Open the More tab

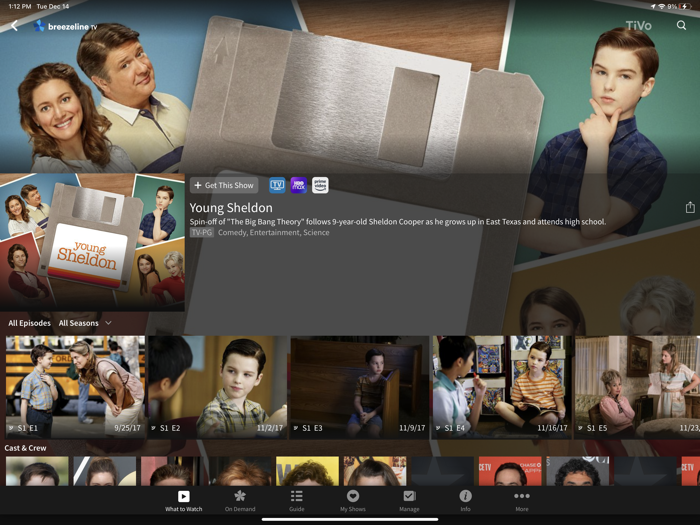521,501
